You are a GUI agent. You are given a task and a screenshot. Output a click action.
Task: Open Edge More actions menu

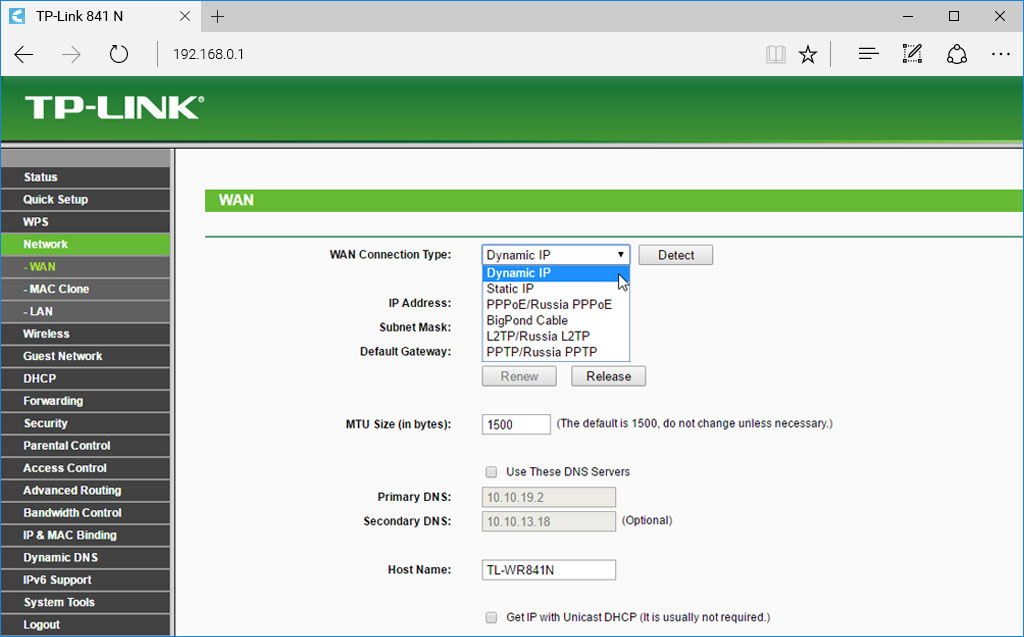click(1000, 54)
